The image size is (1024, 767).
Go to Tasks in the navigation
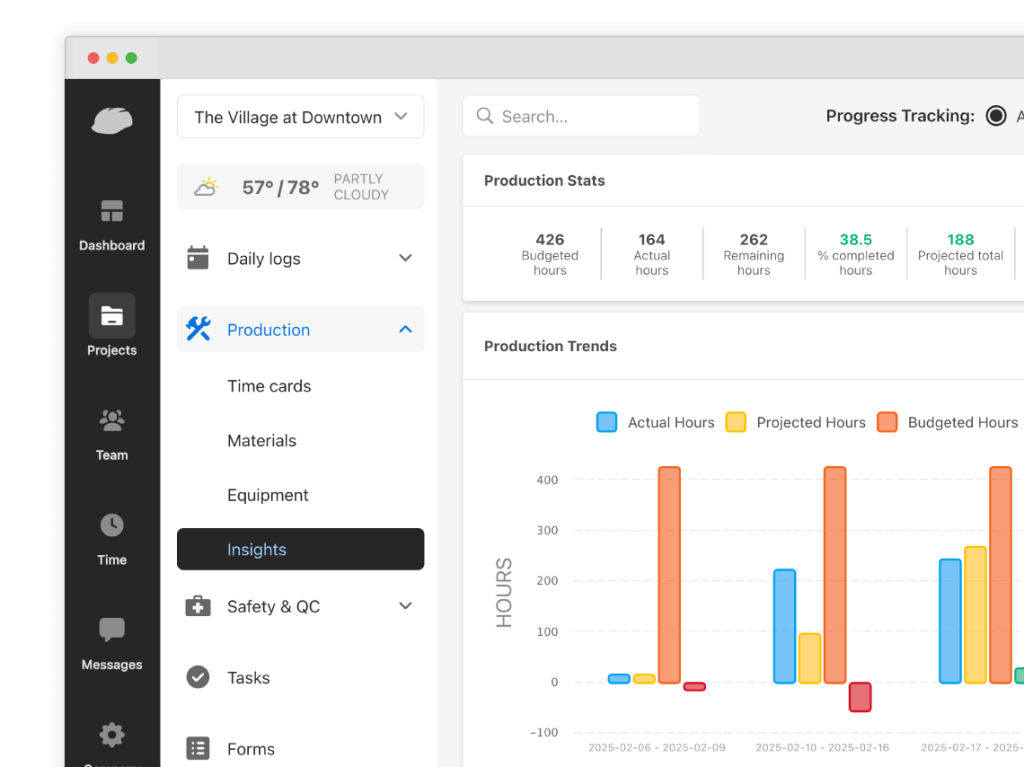[x=248, y=678]
